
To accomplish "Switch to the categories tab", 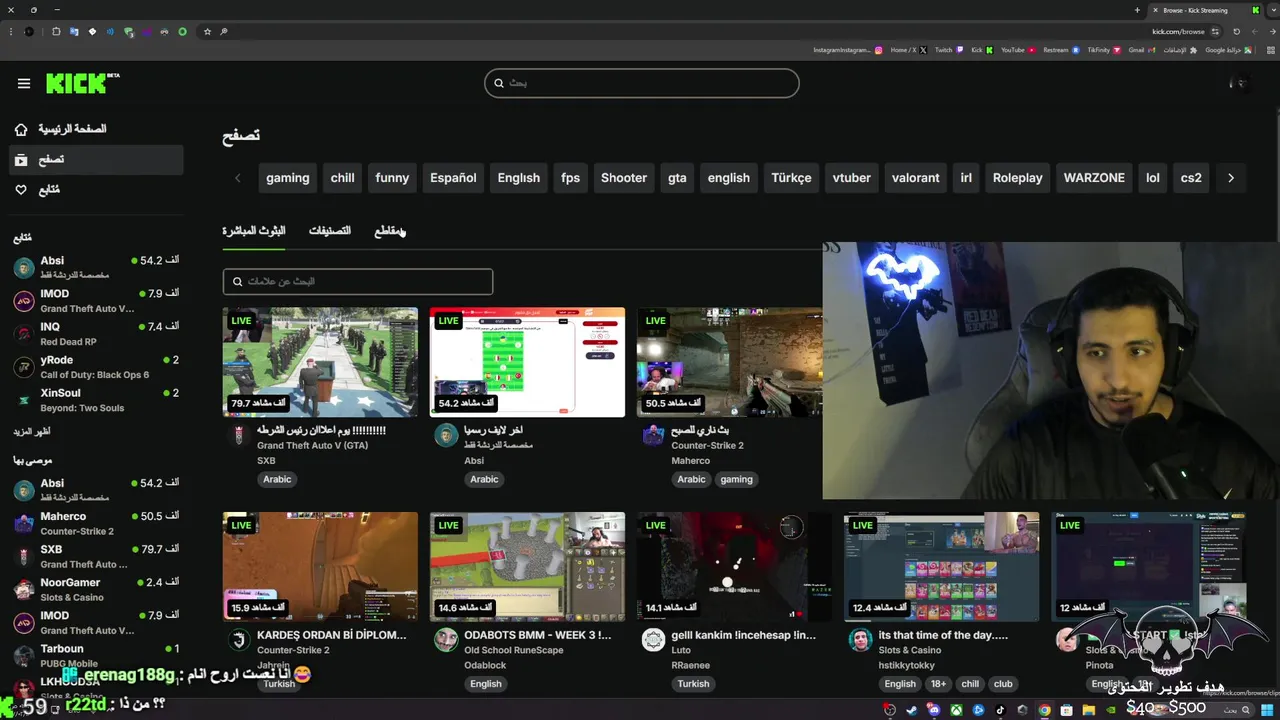I will [x=330, y=231].
